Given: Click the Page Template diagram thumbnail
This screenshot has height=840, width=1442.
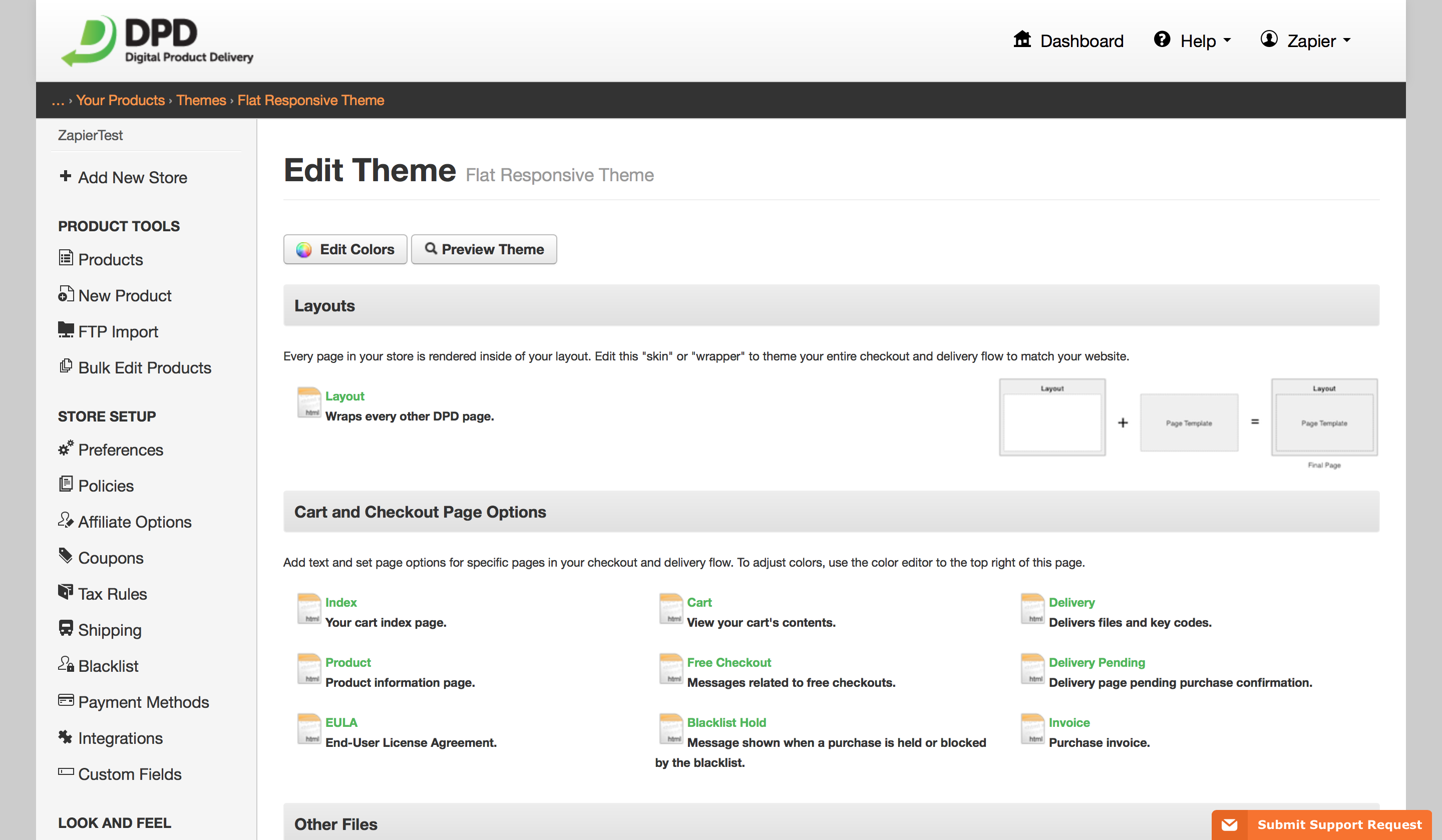Looking at the screenshot, I should click(x=1189, y=423).
